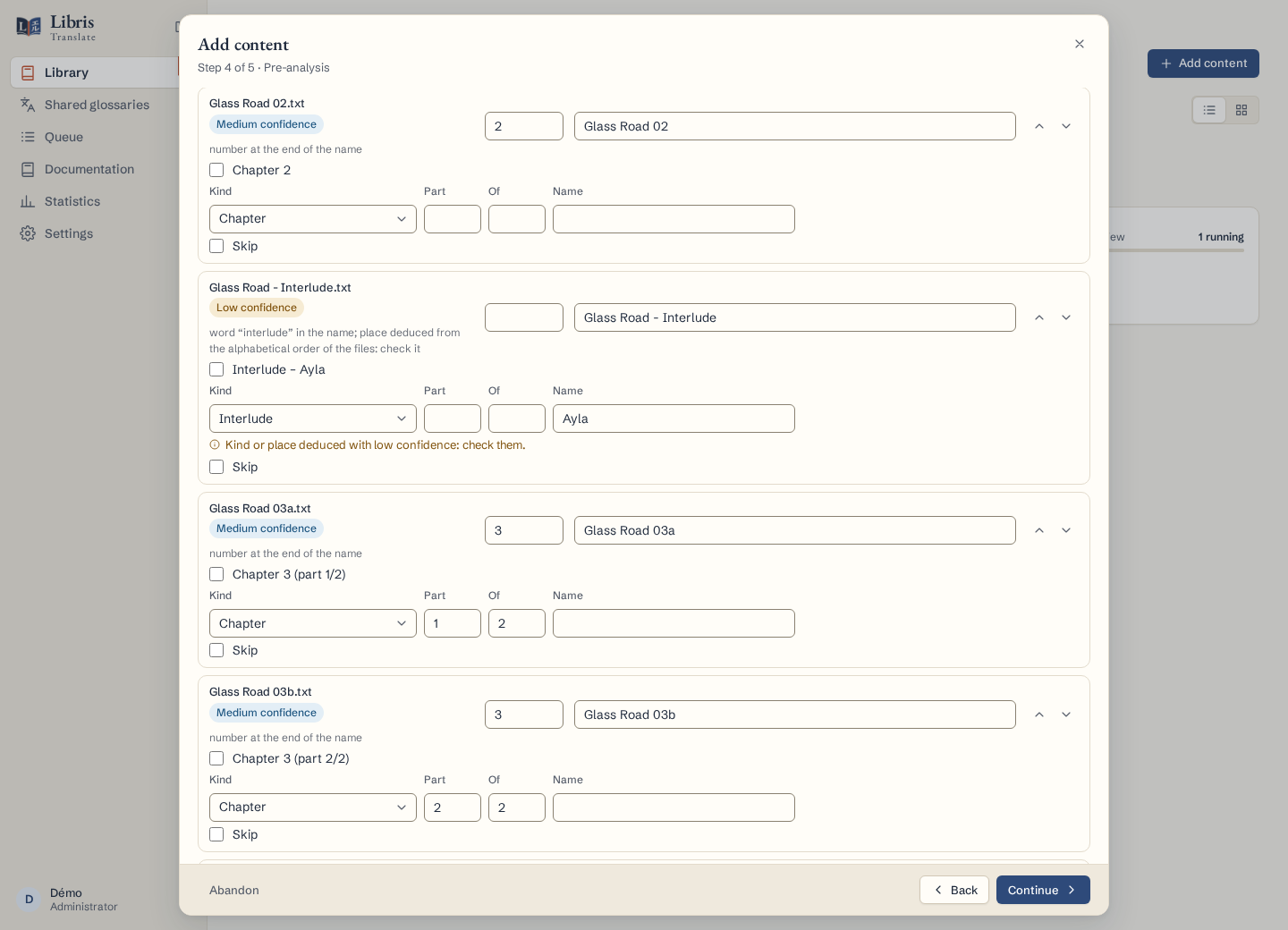1288x930 pixels.
Task: Move Glass Road 03a down
Action: coord(1066,530)
